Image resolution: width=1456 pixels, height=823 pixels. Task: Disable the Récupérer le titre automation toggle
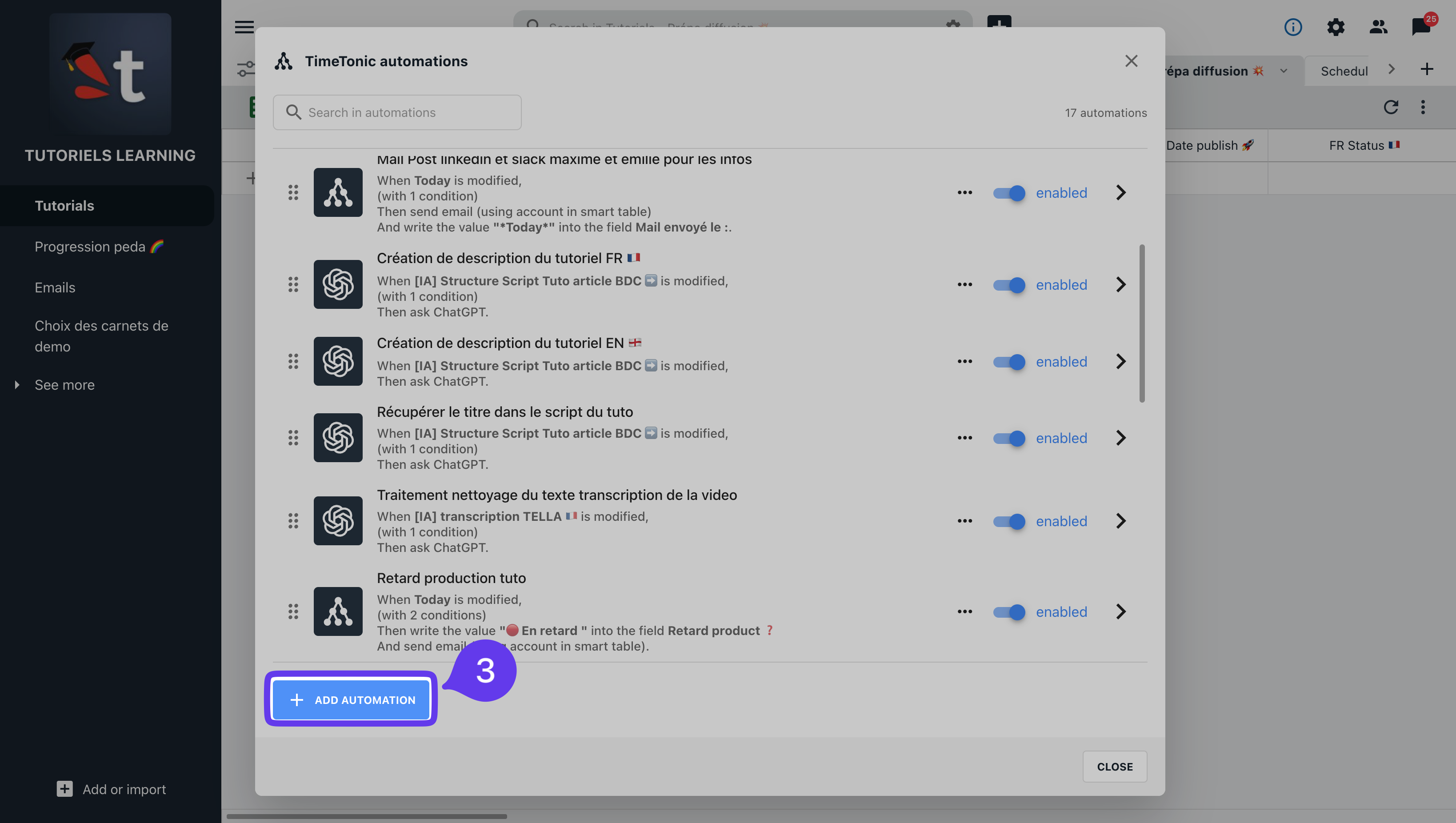(1009, 438)
